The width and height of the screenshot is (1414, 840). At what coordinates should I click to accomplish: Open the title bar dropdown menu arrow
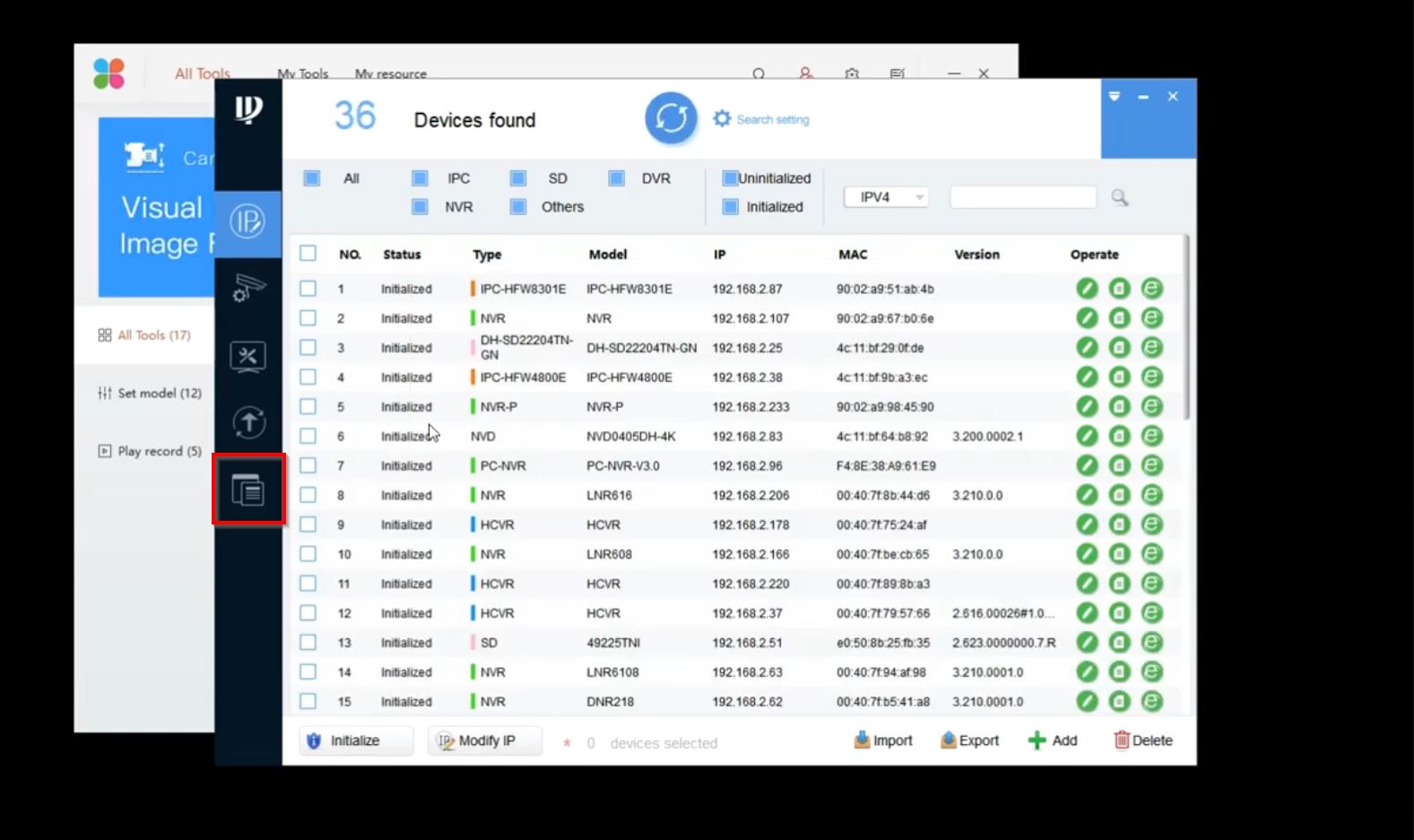[x=1115, y=97]
